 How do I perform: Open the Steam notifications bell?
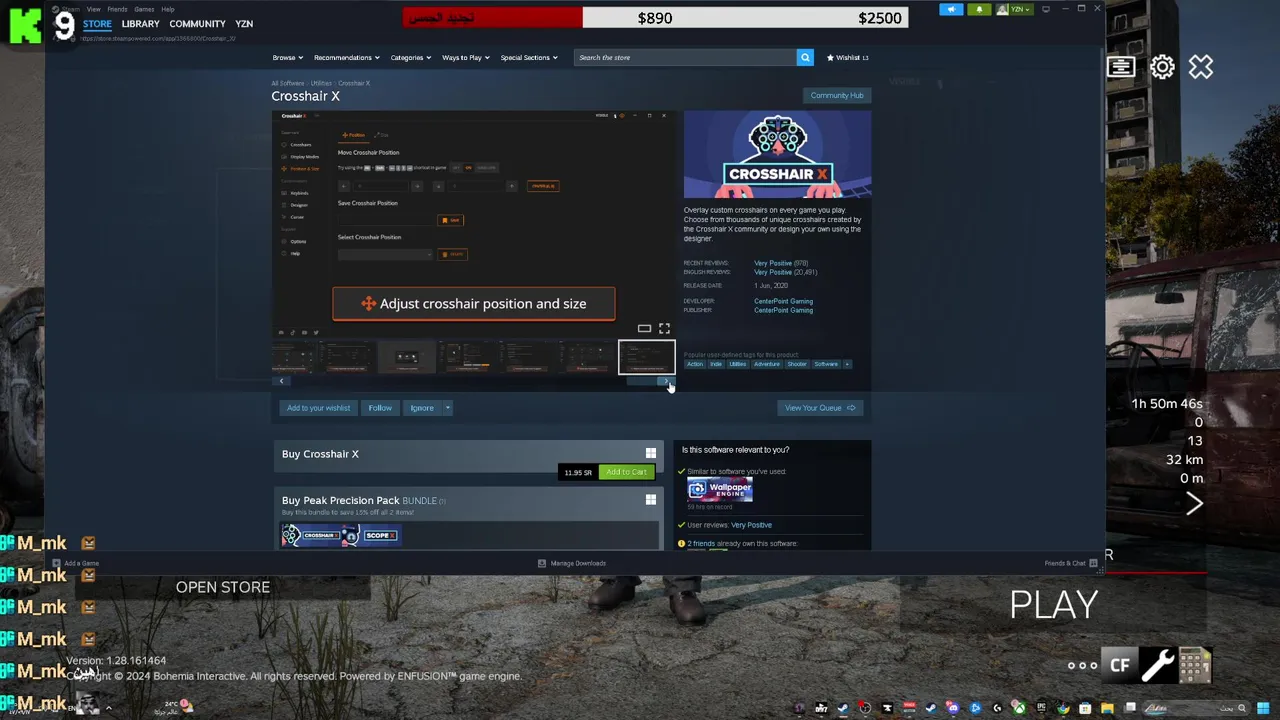tap(979, 9)
